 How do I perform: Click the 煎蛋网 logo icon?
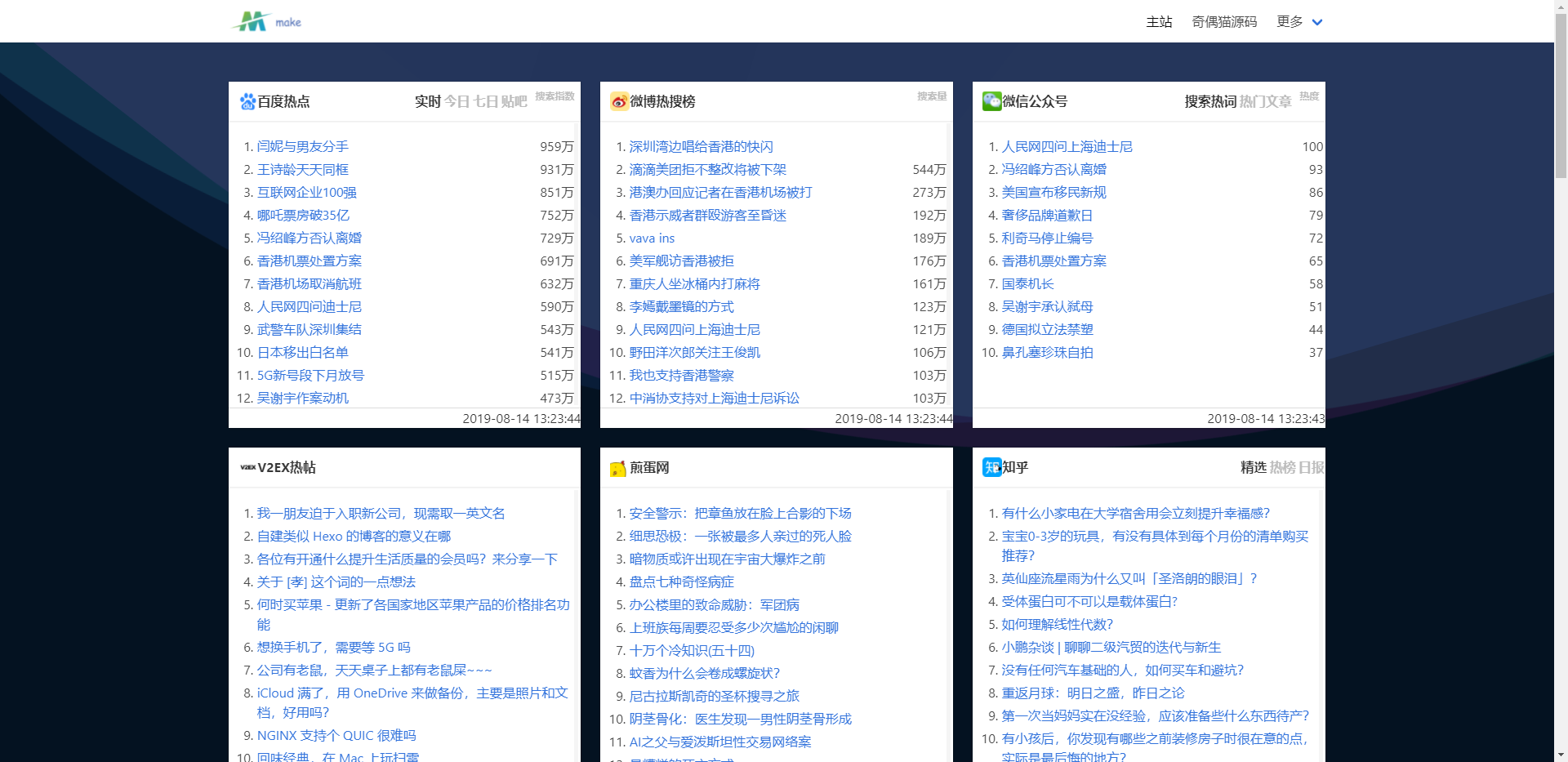point(619,468)
